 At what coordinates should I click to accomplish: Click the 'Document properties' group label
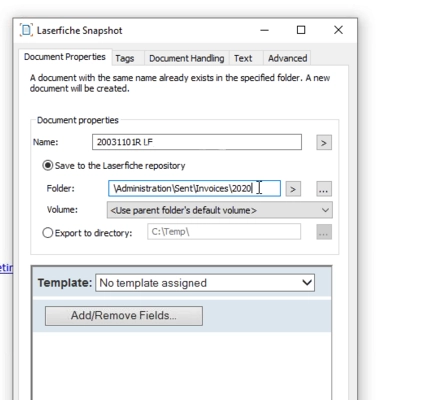[78, 120]
